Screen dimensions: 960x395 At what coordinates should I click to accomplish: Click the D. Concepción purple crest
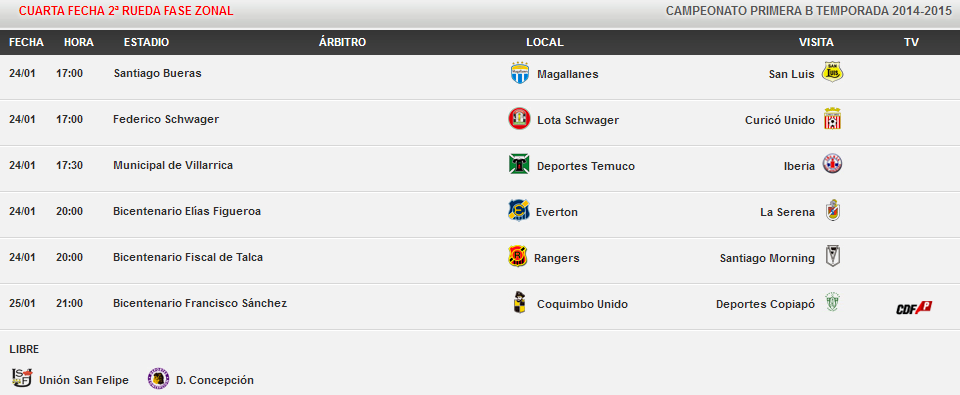[x=158, y=378]
